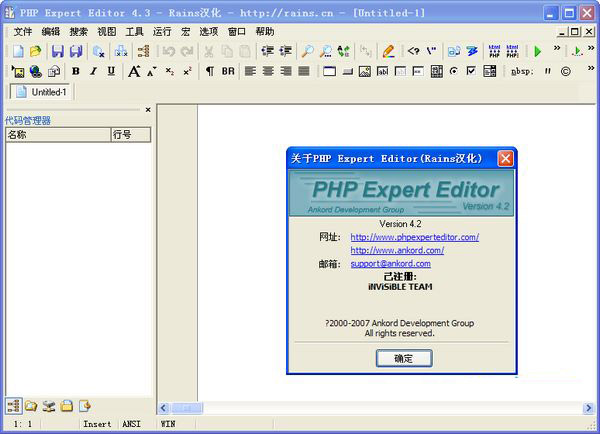Click the rainbow pencil highlighter icon
The width and height of the screenshot is (600, 434).
click(388, 51)
